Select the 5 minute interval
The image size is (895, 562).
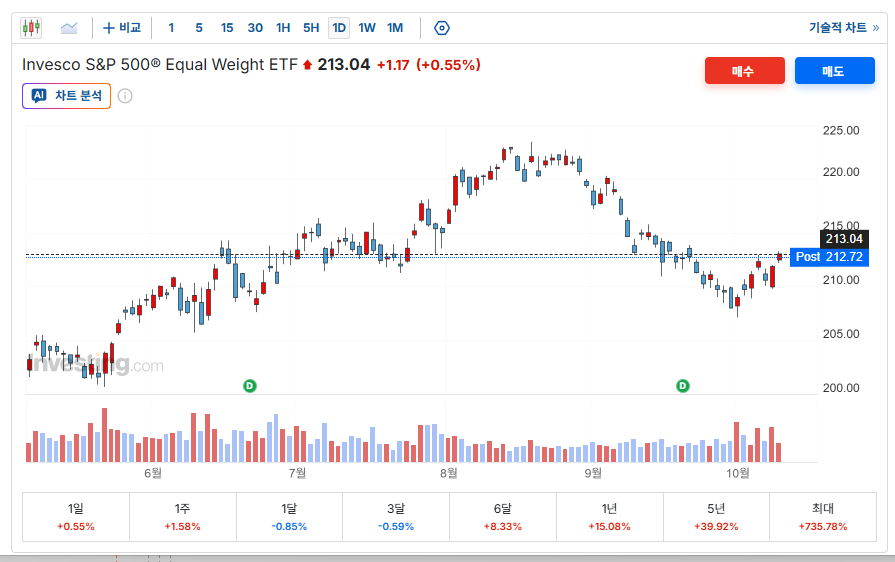[199, 27]
